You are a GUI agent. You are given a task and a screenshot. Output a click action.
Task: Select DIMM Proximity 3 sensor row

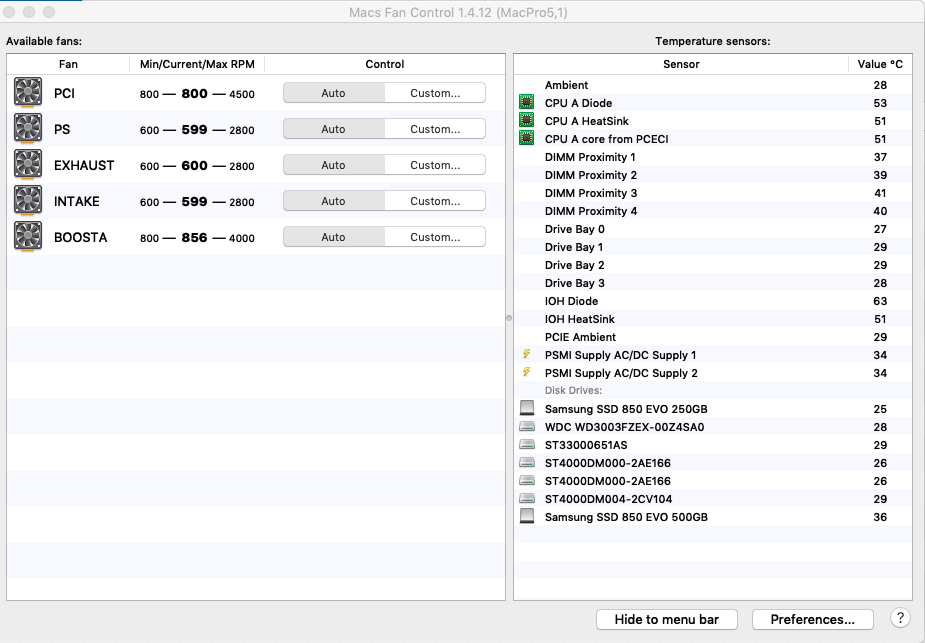click(713, 193)
